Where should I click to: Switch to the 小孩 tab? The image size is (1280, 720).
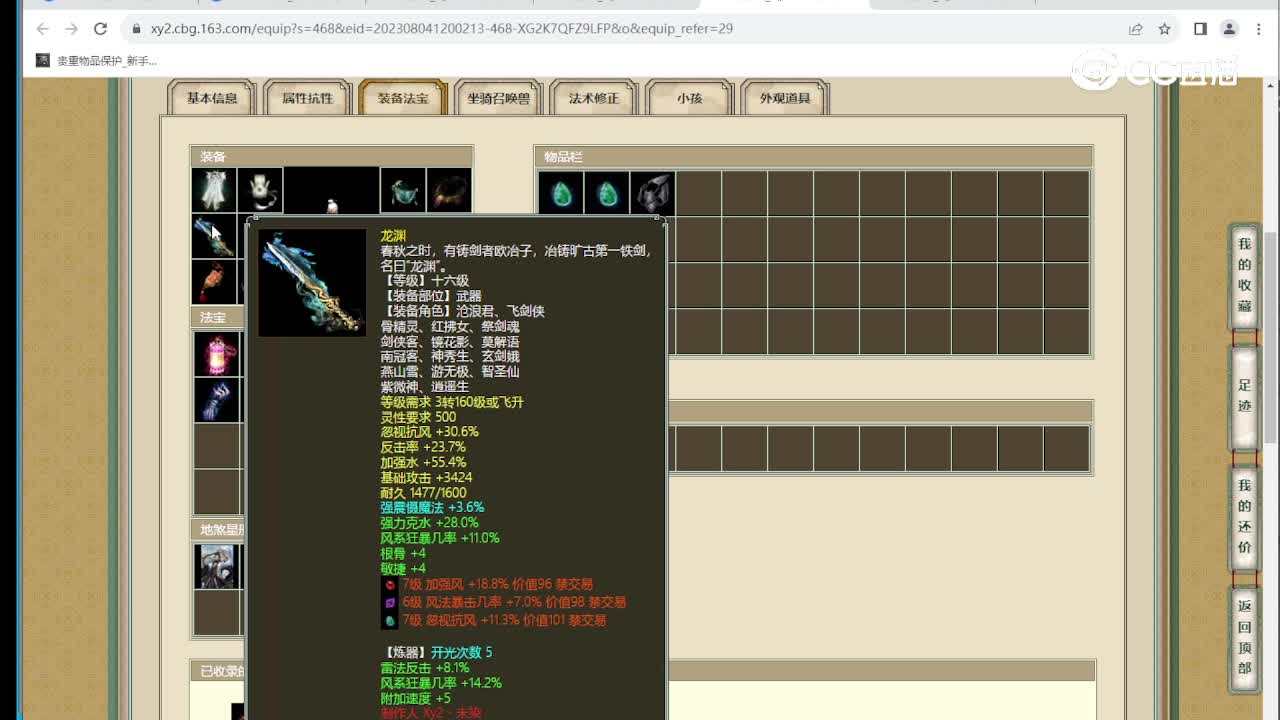tap(689, 98)
